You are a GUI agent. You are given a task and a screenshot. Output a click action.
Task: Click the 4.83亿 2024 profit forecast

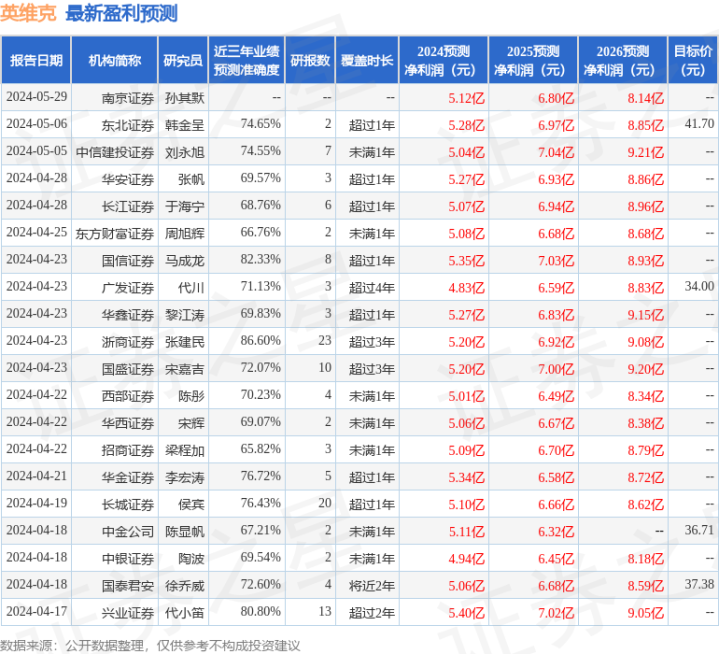[466, 287]
